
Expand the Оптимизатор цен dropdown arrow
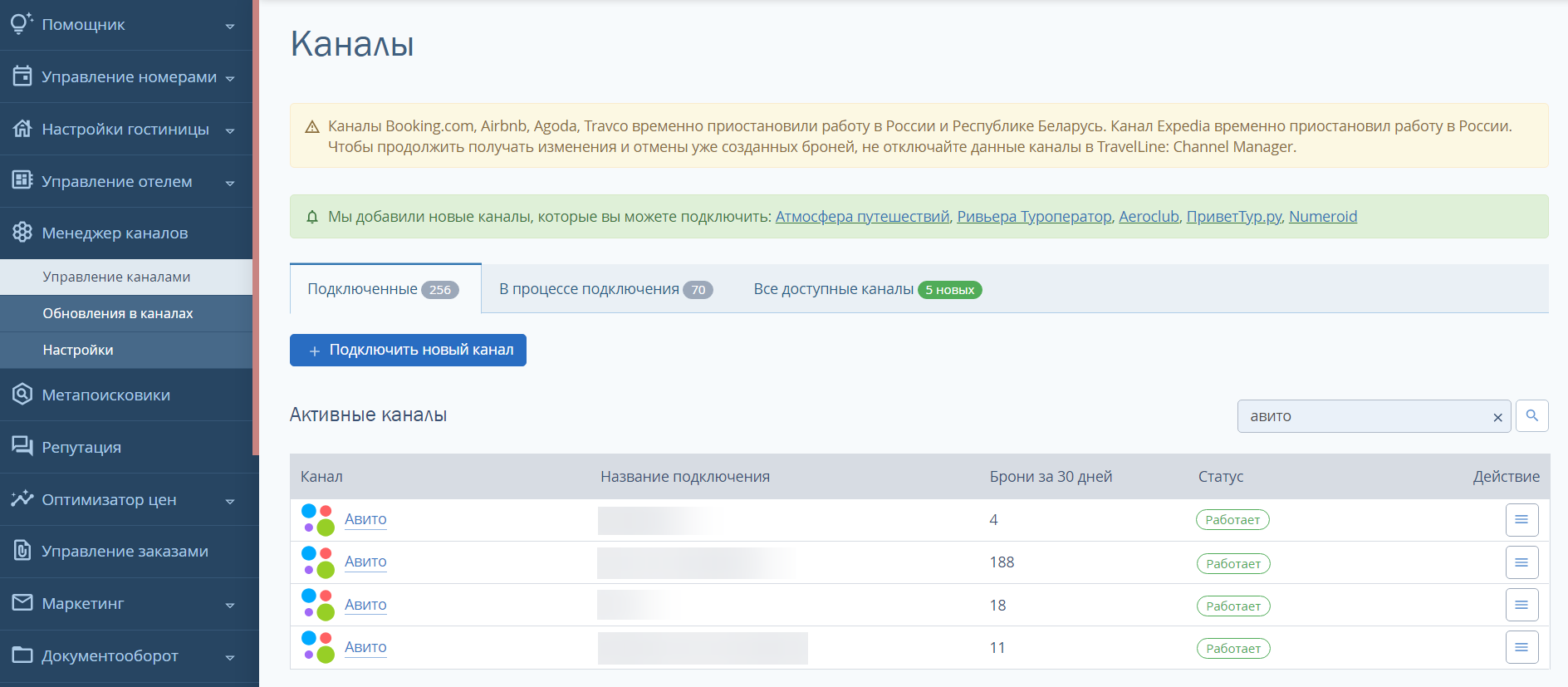(230, 501)
